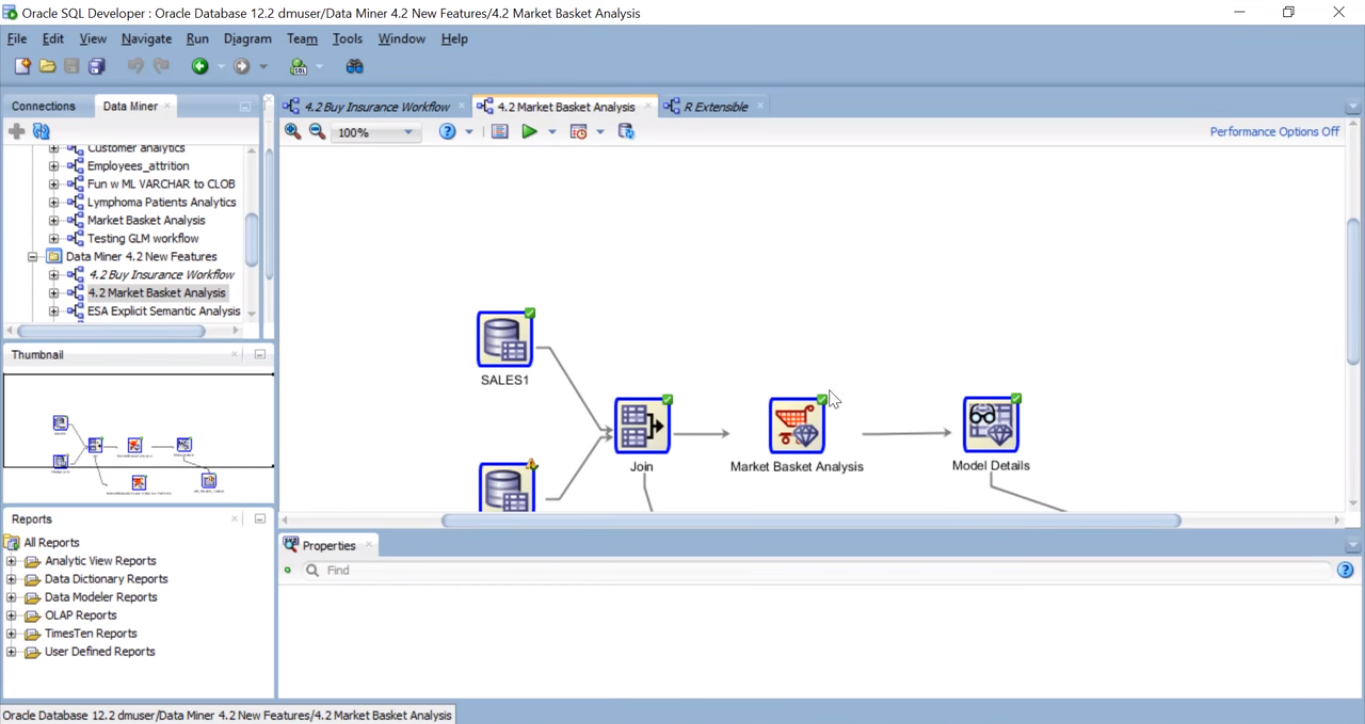The image size is (1365, 724).
Task: Zoom in on the workflow canvas
Action: point(292,131)
